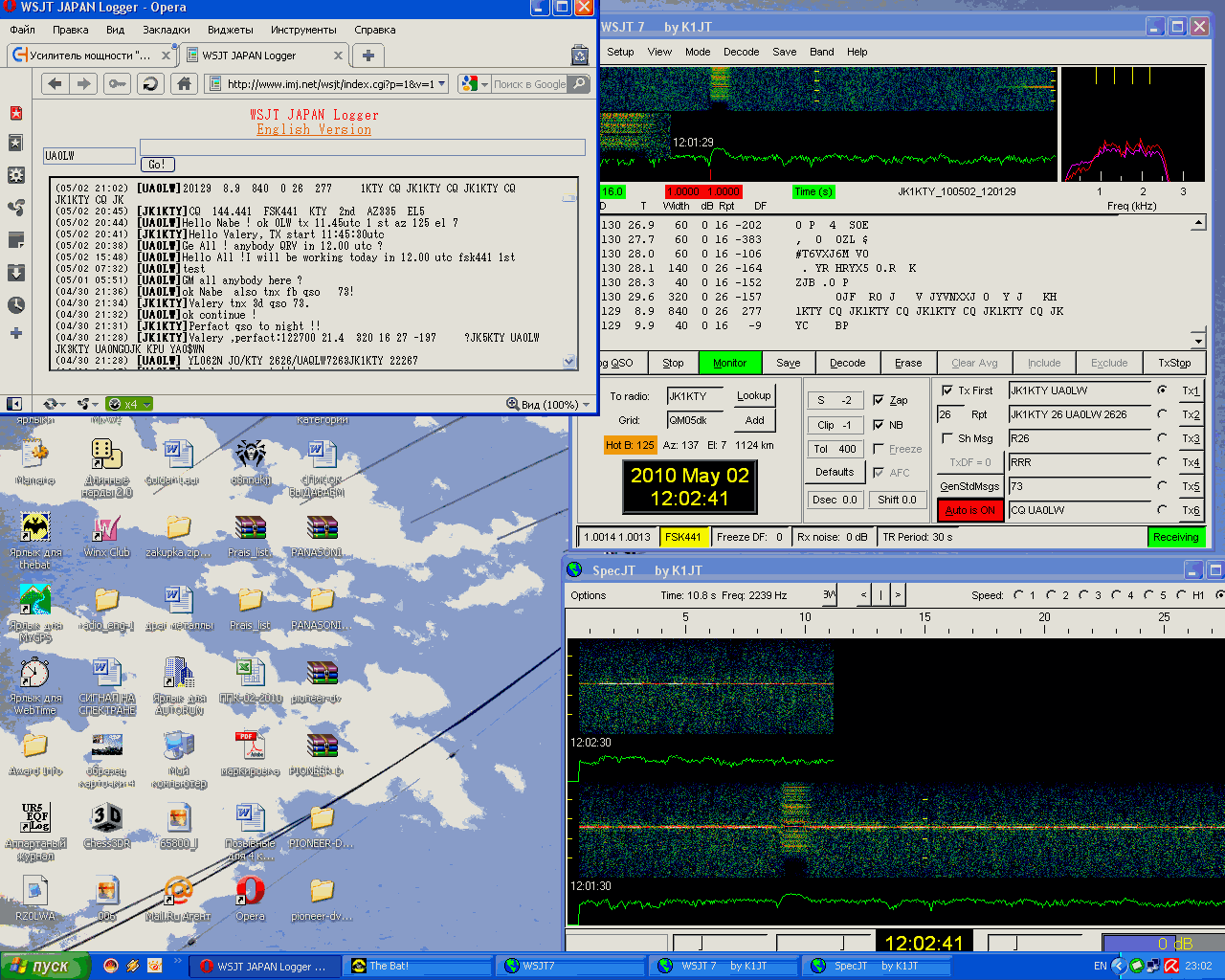Enable Sh Msg checkbox
This screenshot has width=1225, height=980.
[947, 438]
